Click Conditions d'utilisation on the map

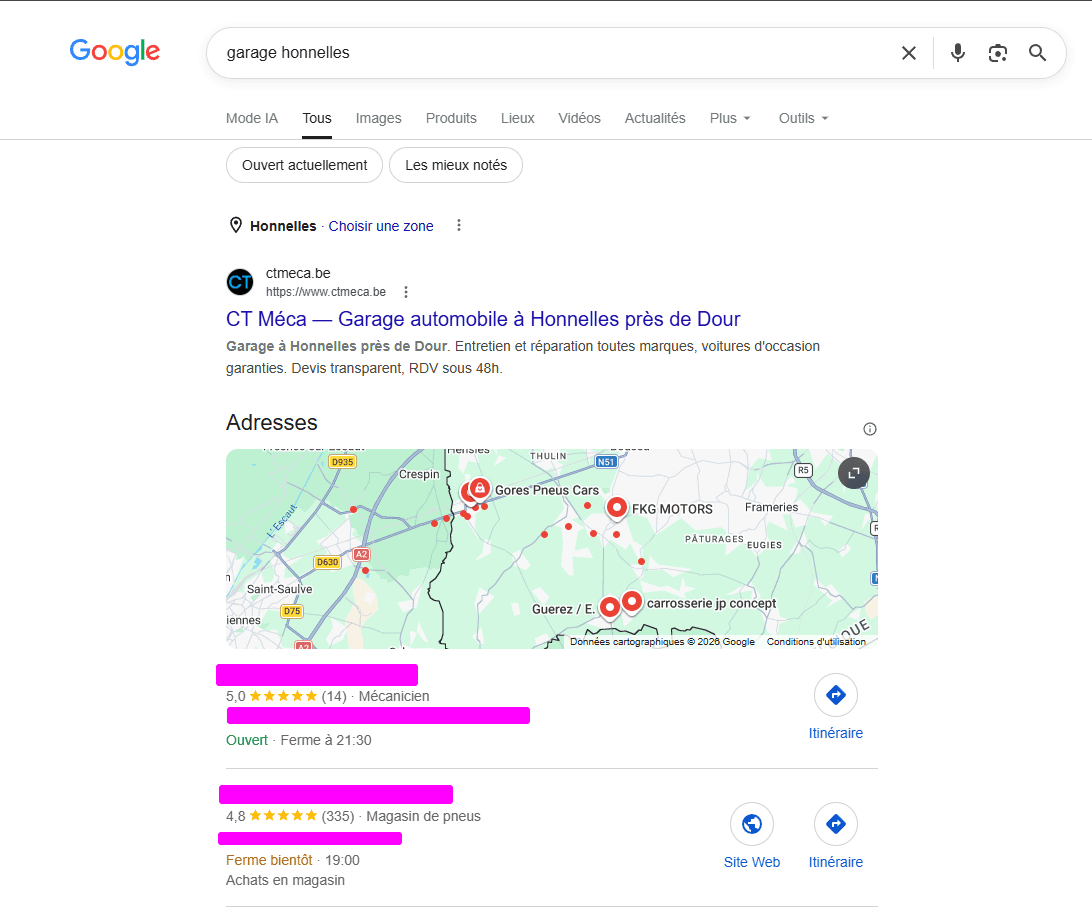(816, 642)
